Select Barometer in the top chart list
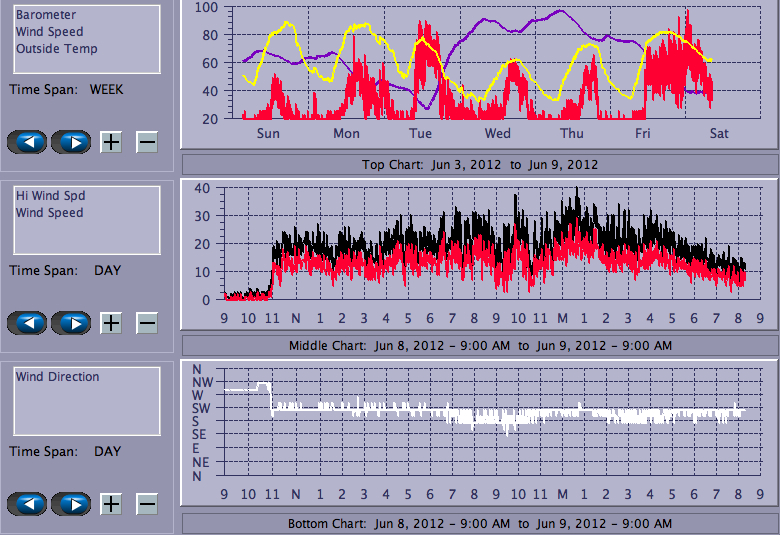Screen dimensions: 780x535 44,15
